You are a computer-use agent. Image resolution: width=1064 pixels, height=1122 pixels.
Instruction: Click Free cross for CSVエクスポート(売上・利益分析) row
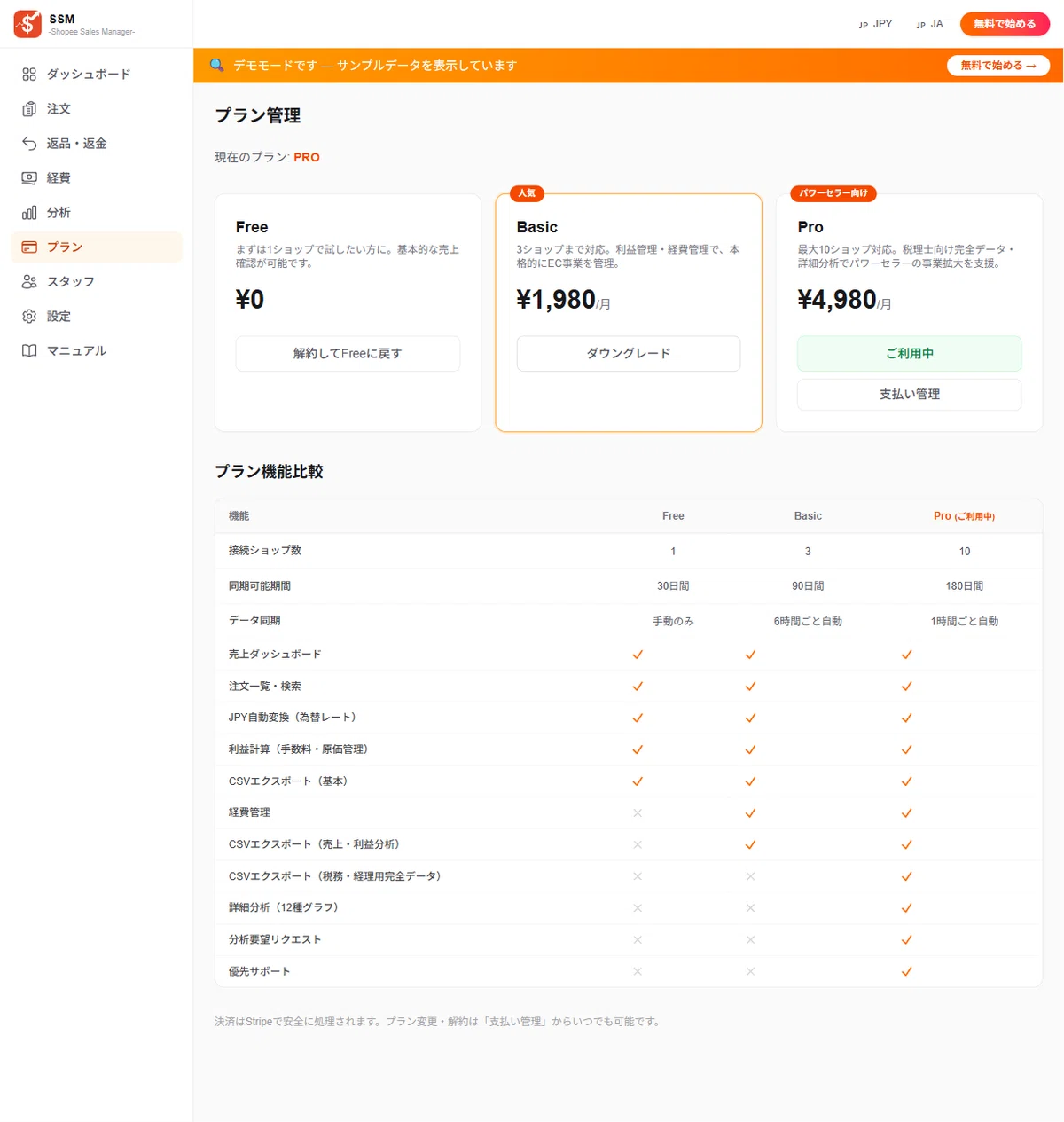click(638, 845)
